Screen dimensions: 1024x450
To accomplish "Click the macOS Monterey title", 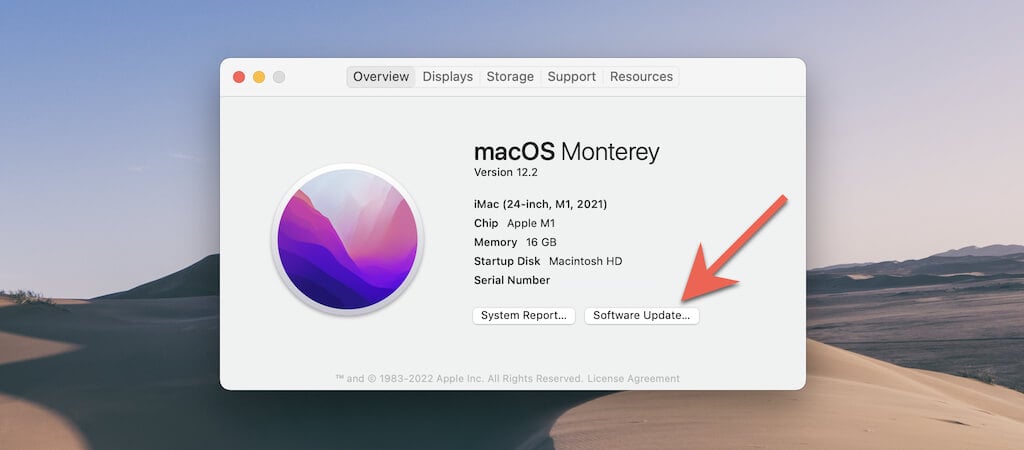I will click(566, 152).
